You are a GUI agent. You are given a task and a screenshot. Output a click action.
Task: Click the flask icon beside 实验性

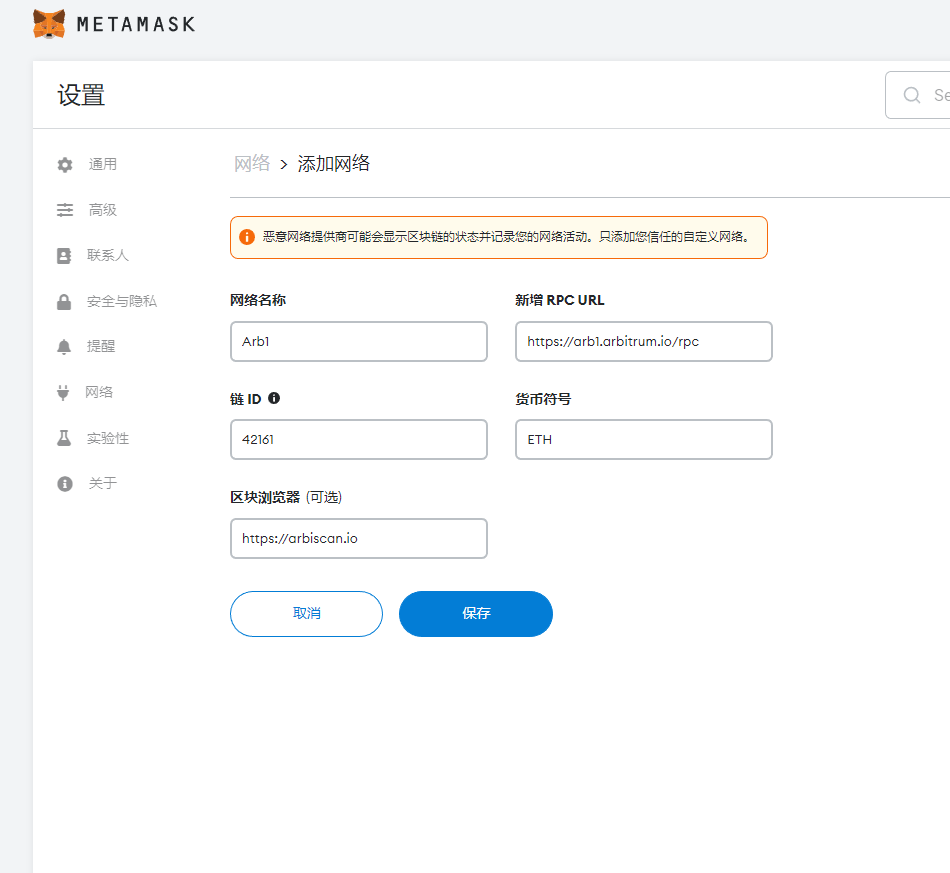[x=64, y=438]
